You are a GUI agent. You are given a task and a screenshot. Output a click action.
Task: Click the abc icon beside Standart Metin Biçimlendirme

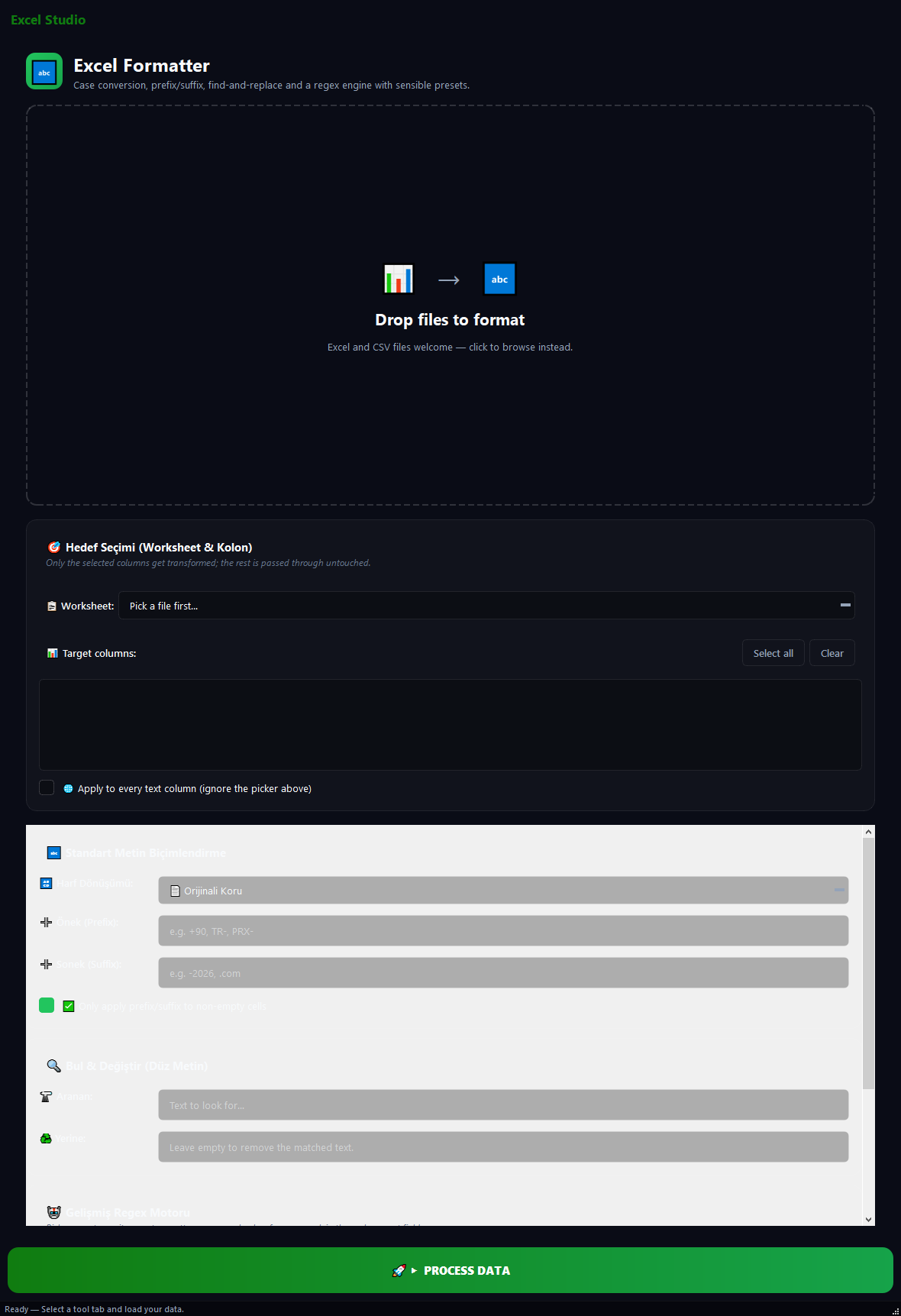[x=54, y=852]
